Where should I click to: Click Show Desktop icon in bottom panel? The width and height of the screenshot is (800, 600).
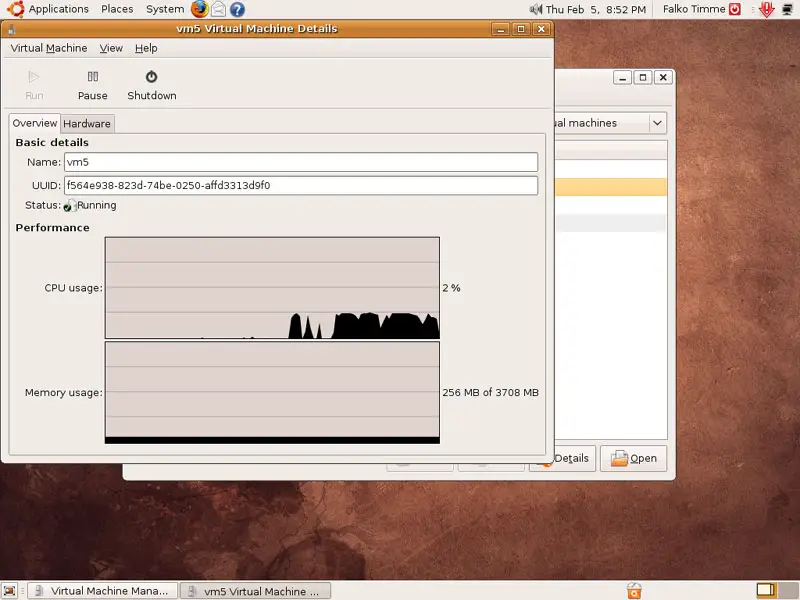point(10,591)
